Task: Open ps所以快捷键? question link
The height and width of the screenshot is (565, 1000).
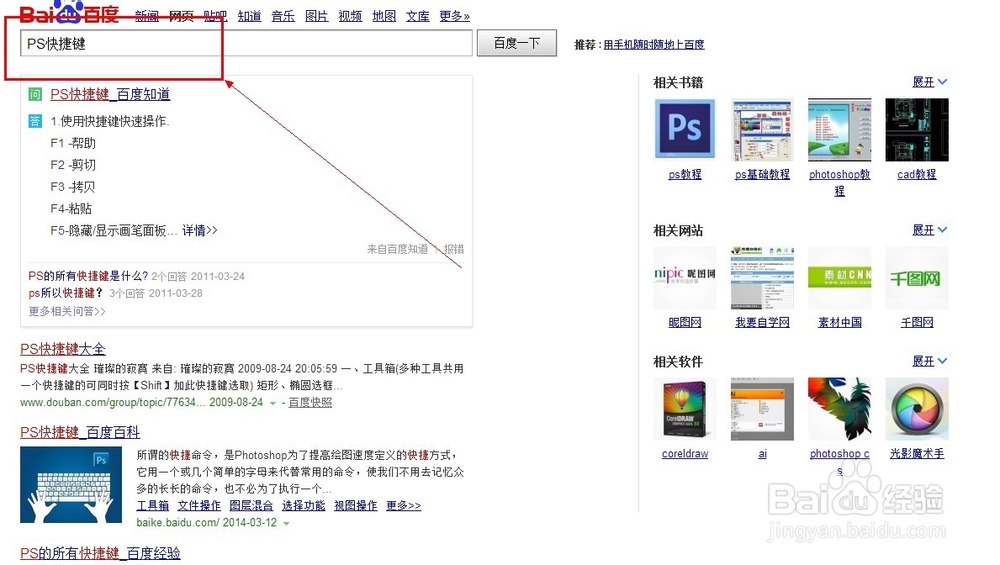Action: point(66,293)
